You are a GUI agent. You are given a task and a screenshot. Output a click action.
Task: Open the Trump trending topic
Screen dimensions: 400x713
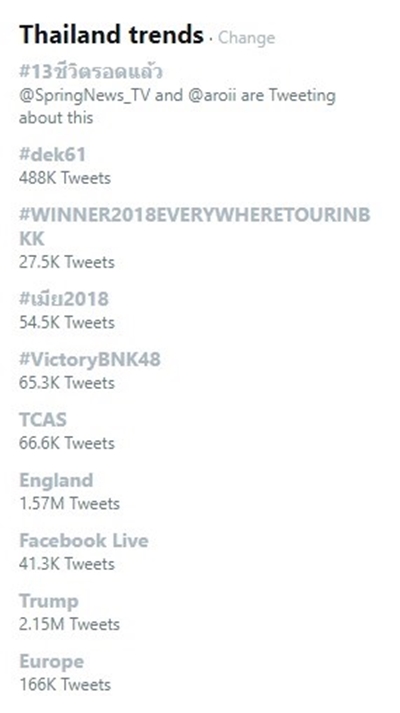click(49, 602)
